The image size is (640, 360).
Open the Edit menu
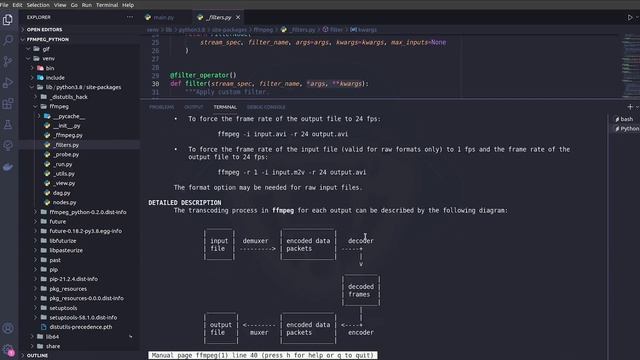click(17, 5)
